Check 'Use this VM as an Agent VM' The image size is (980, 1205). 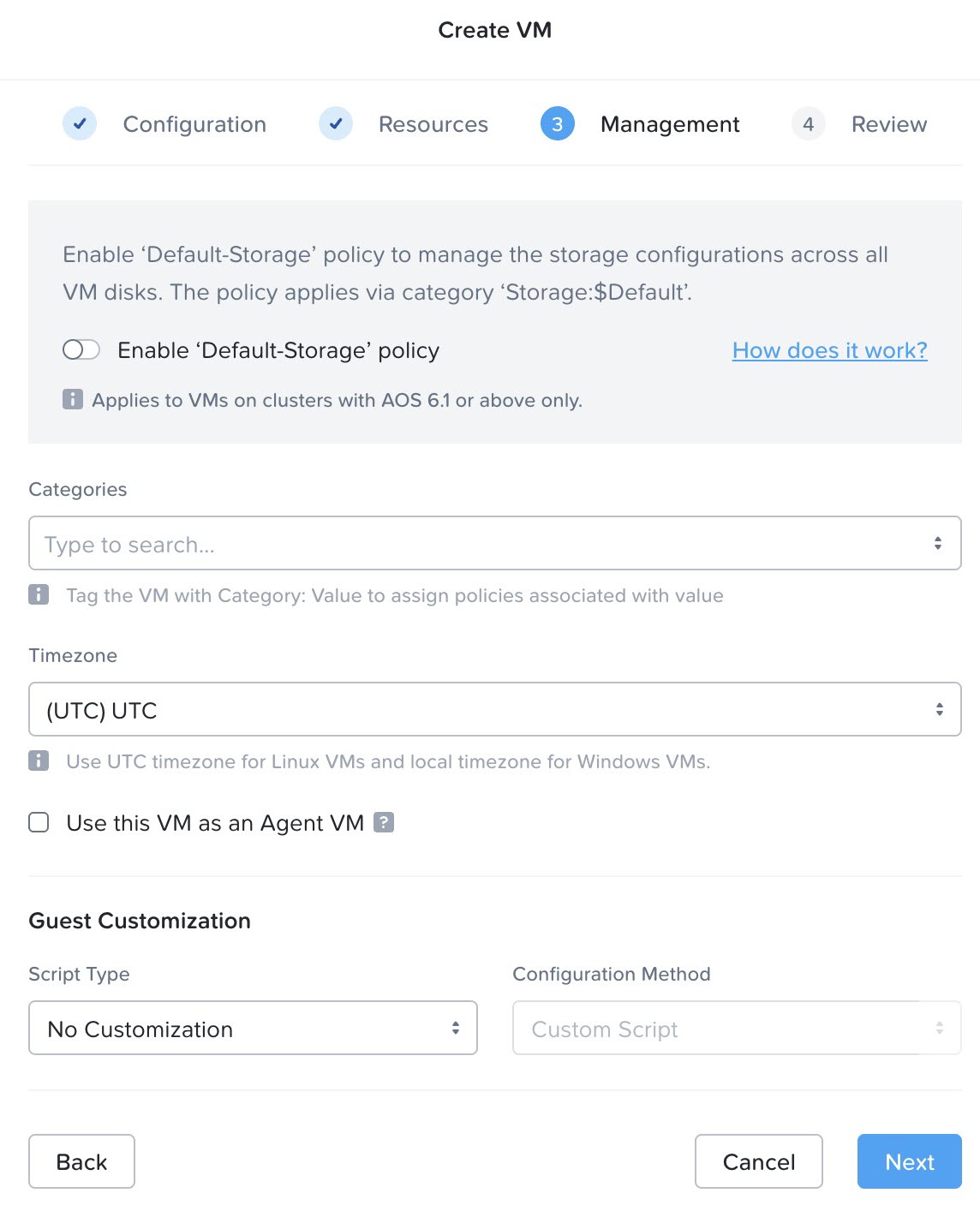[x=39, y=822]
